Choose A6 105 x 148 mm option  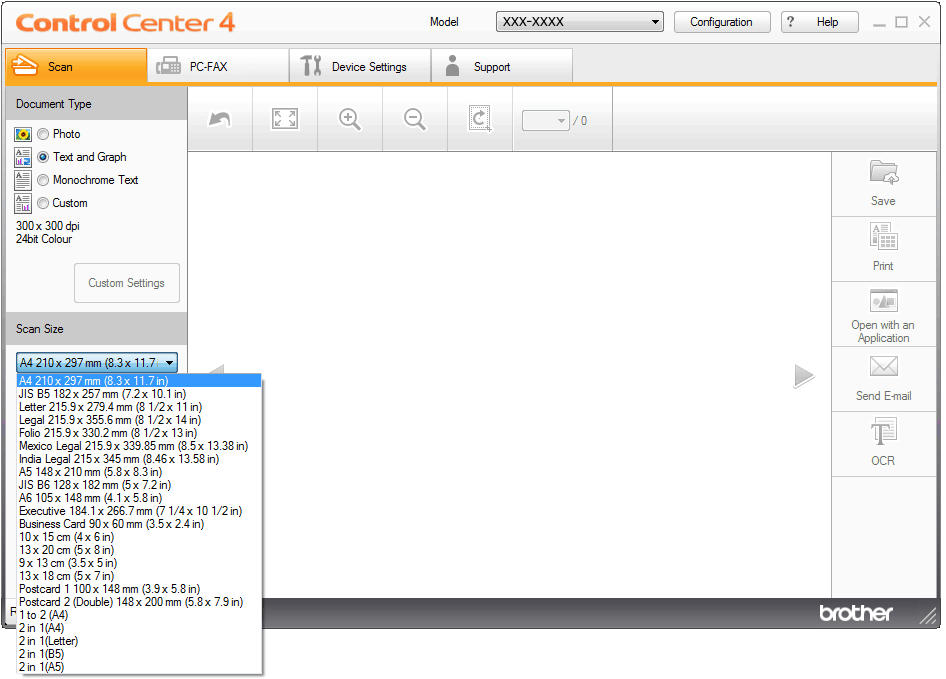click(x=139, y=498)
